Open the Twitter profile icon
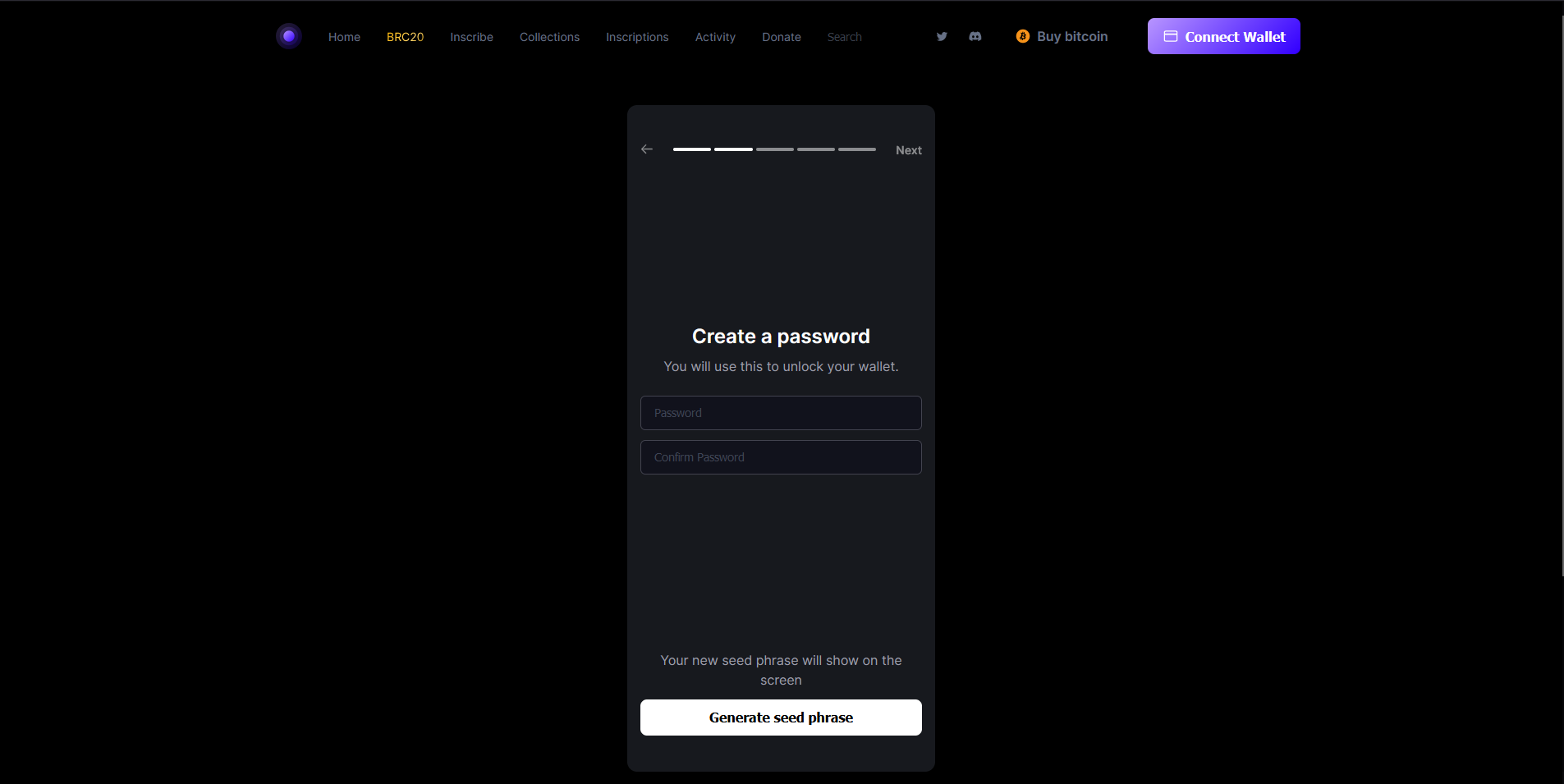The width and height of the screenshot is (1564, 784). click(942, 36)
